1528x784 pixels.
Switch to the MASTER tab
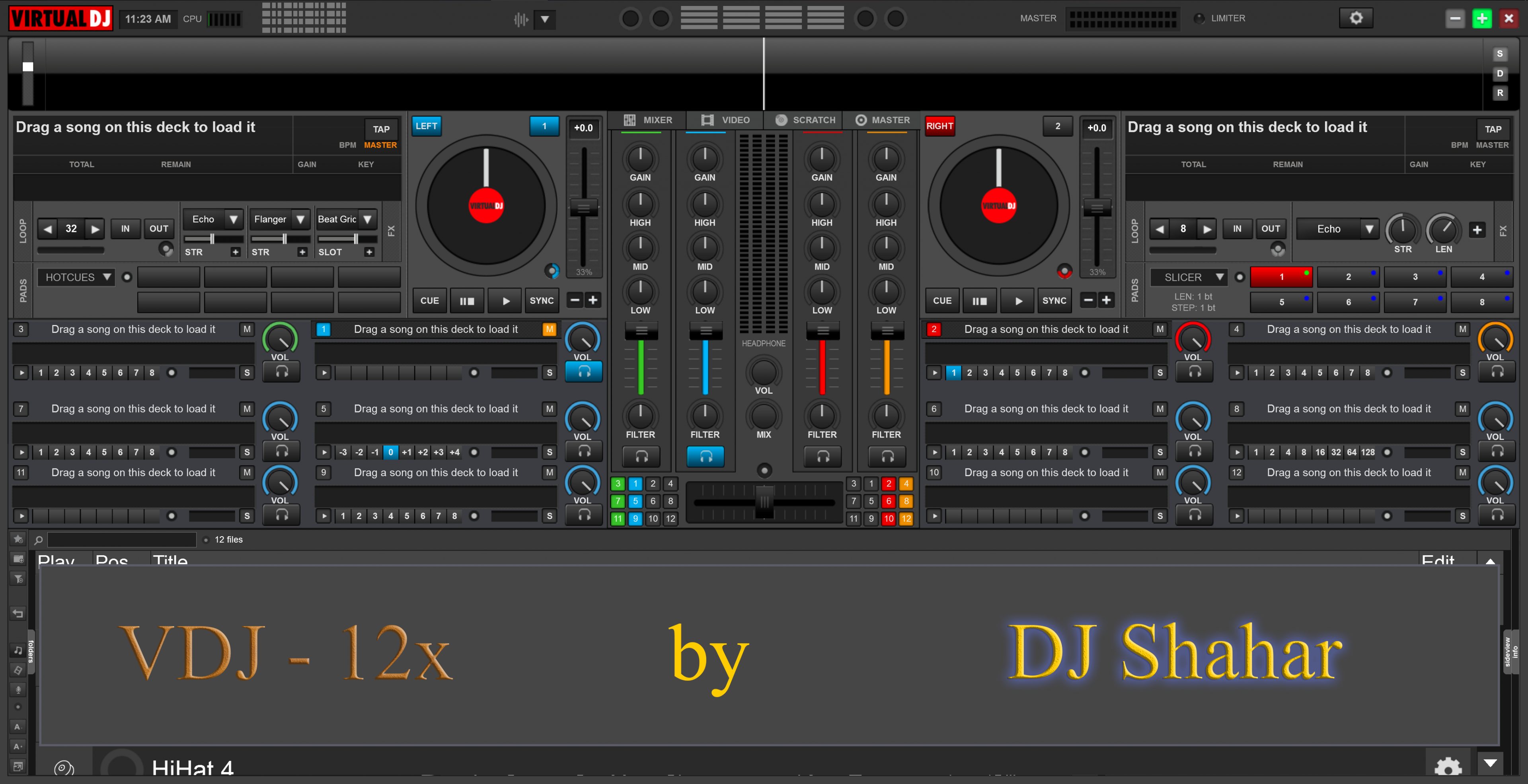883,120
